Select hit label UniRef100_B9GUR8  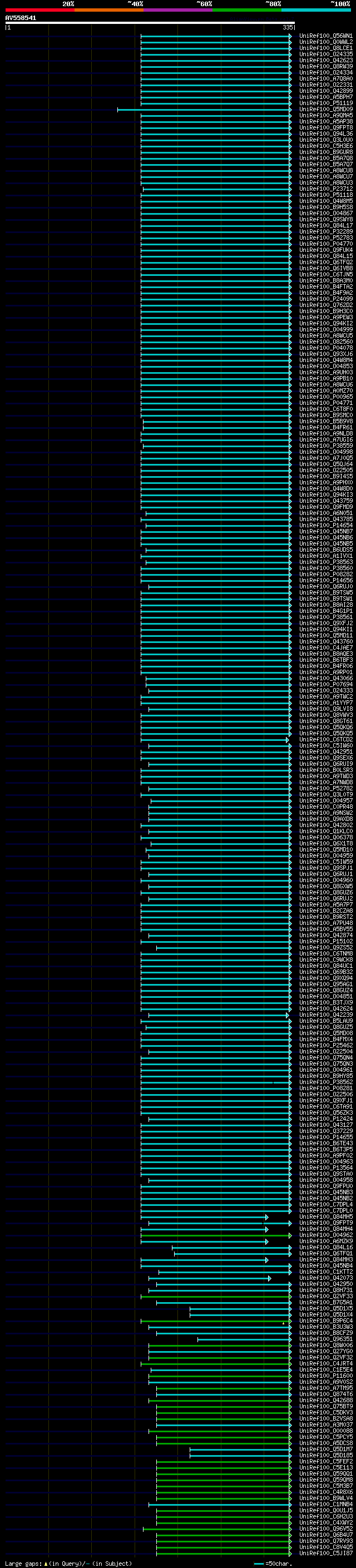(326, 152)
